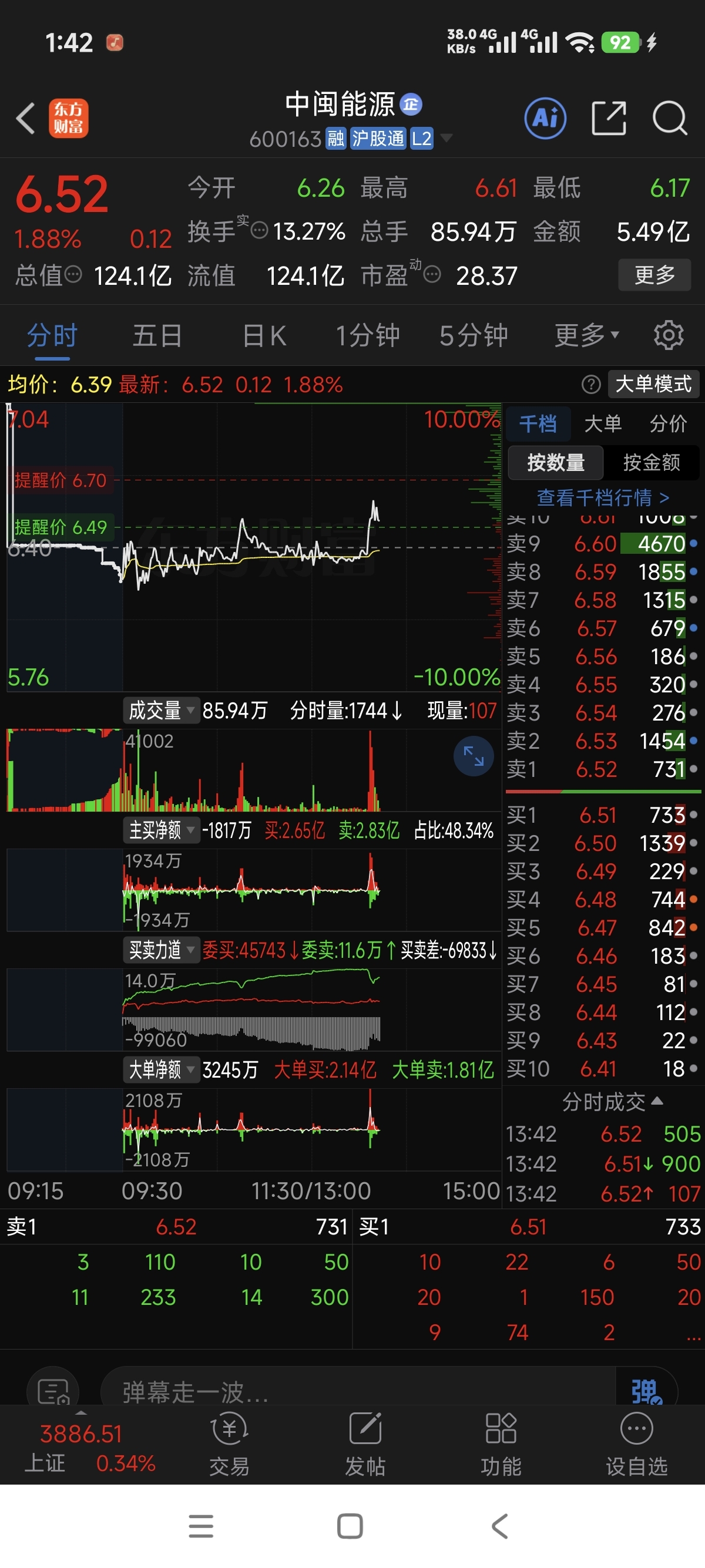Screen dimensions: 705x1568
Task: Tap the intraday price chart area
Action: pyautogui.click(x=253, y=546)
